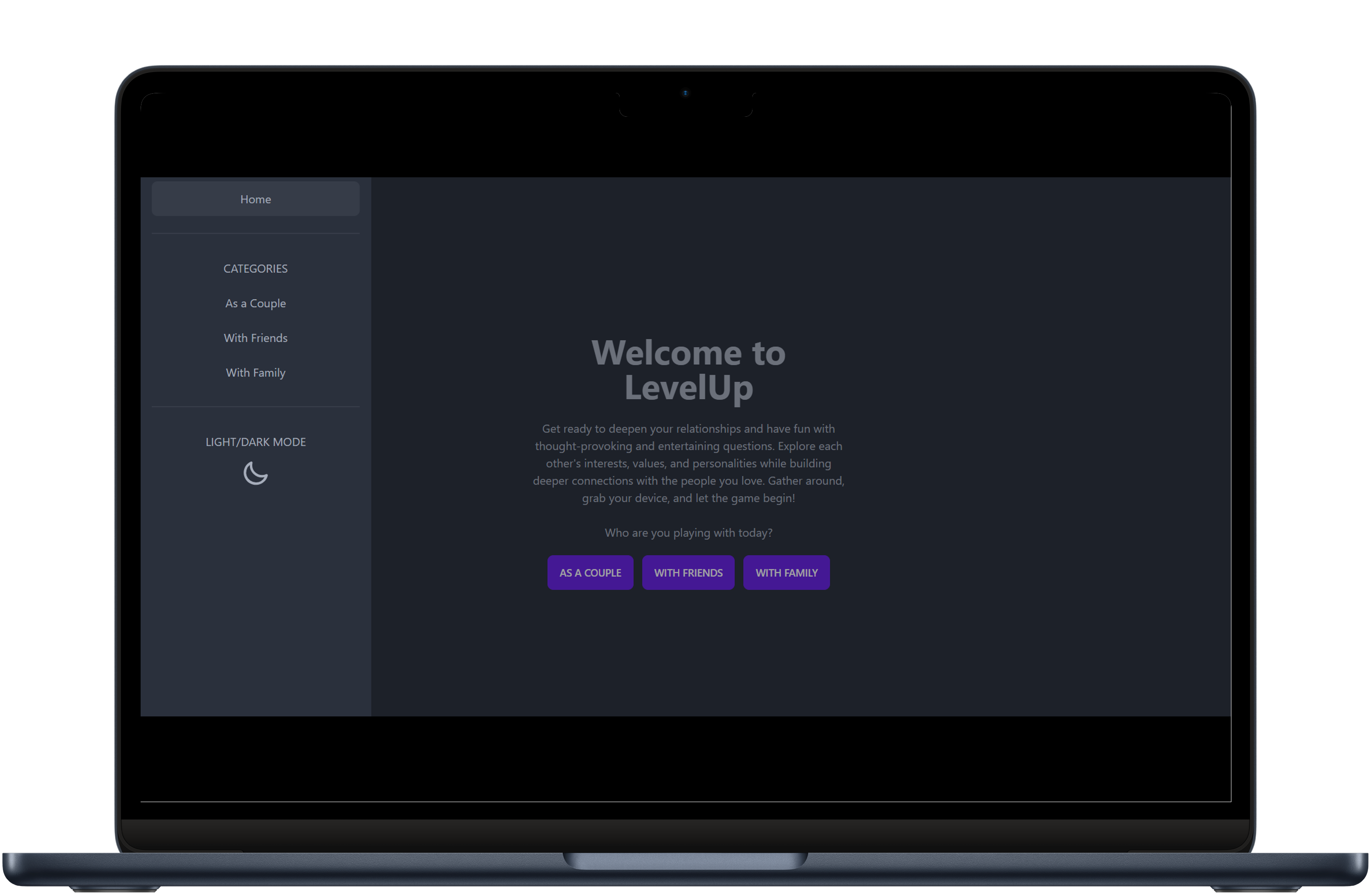The width and height of the screenshot is (1372, 895).
Task: Click the AS A COUPLE button
Action: (x=590, y=573)
